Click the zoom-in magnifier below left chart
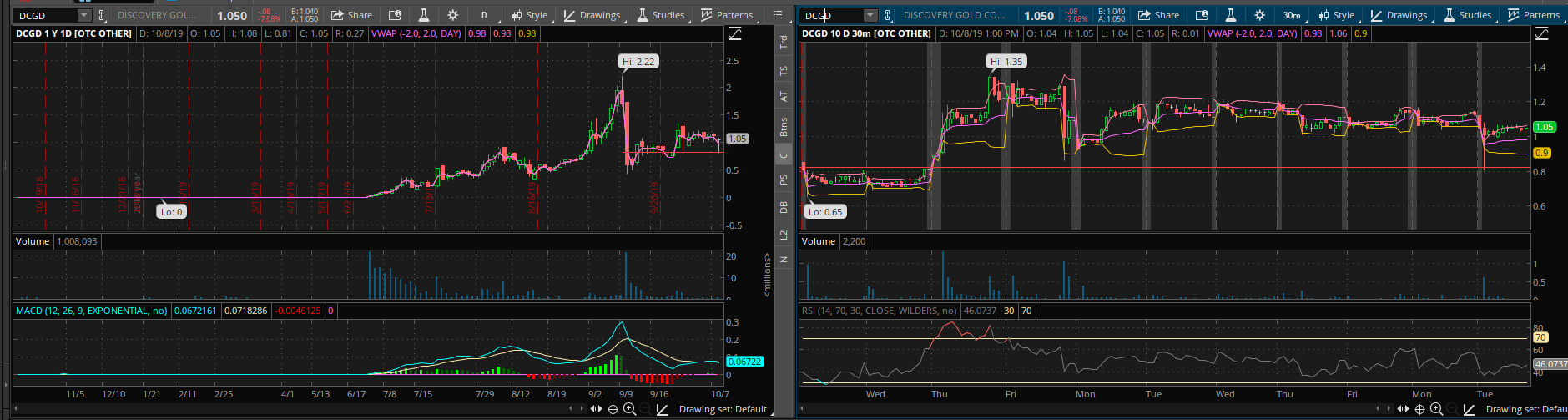Image resolution: width=1568 pixels, height=420 pixels. click(629, 409)
